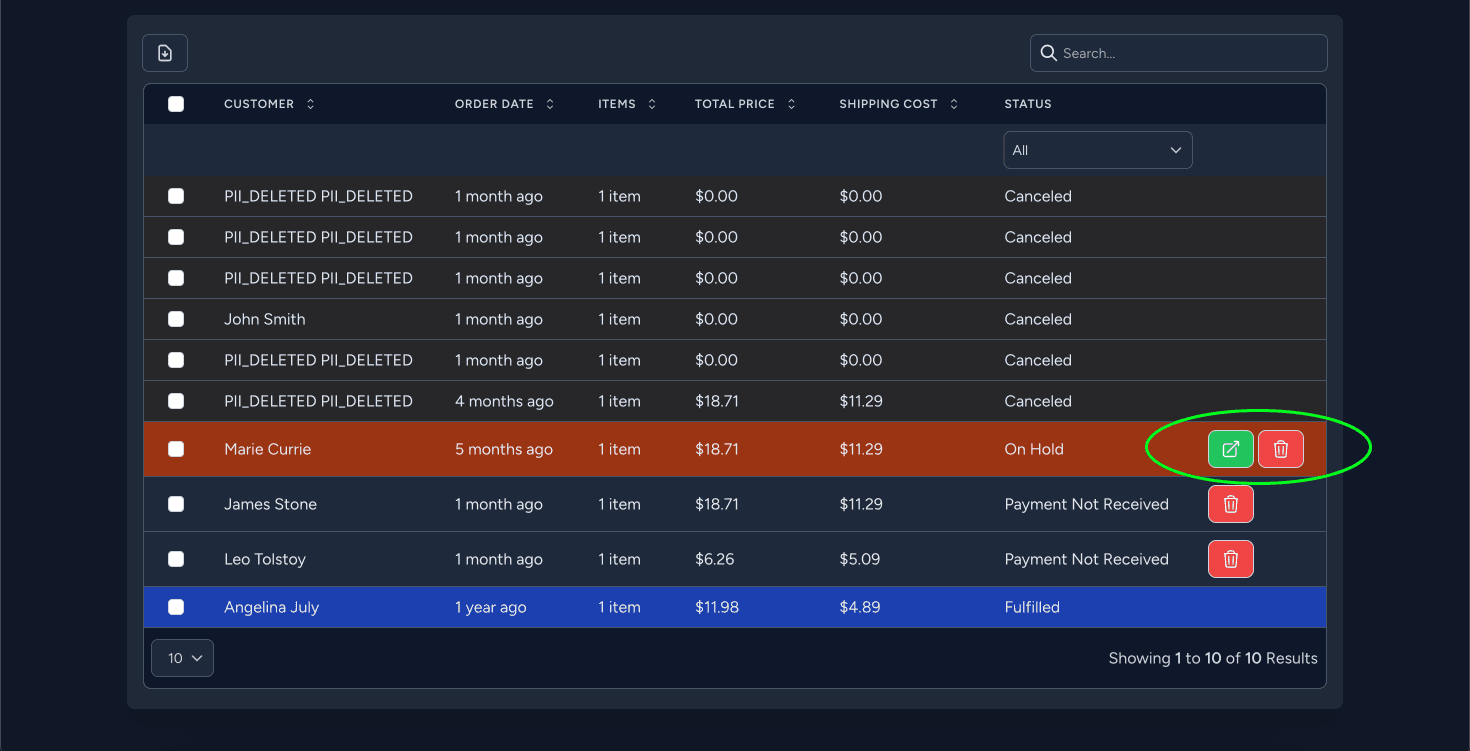Viewport: 1470px width, 751px height.
Task: Click into the Search input field
Action: coord(1178,53)
